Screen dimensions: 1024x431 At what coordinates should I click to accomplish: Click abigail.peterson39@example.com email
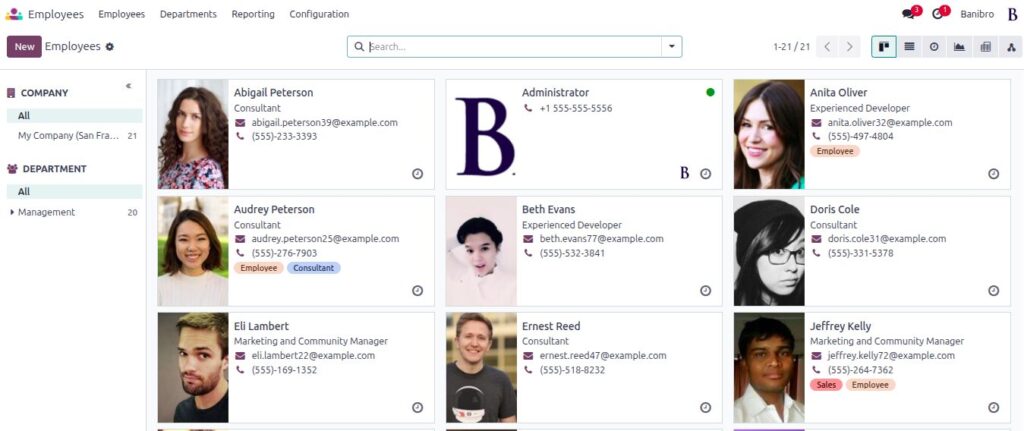(325, 122)
